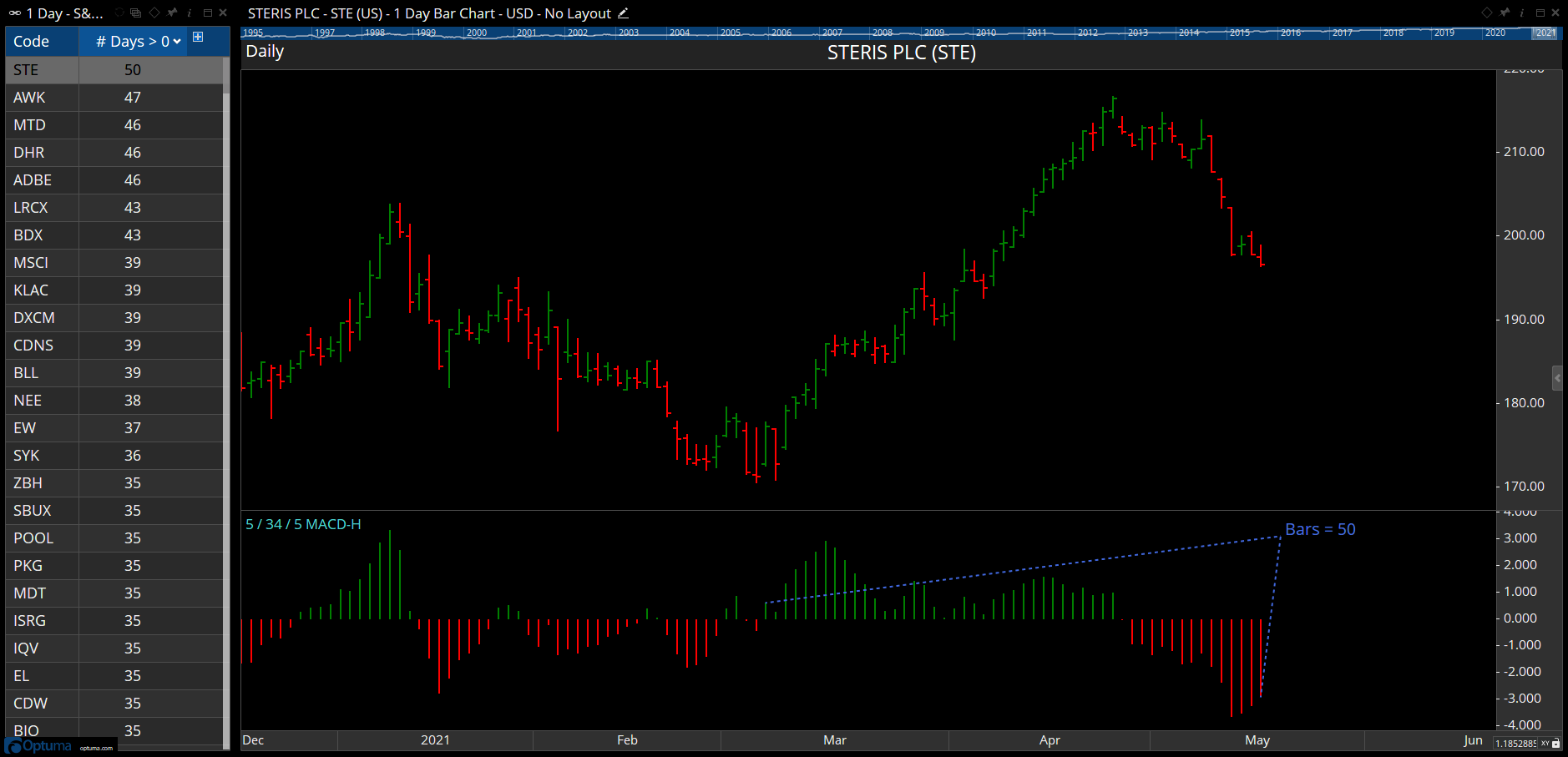Screen dimensions: 1568x757
Task: Select BLL in the watchlist
Action: (114, 373)
